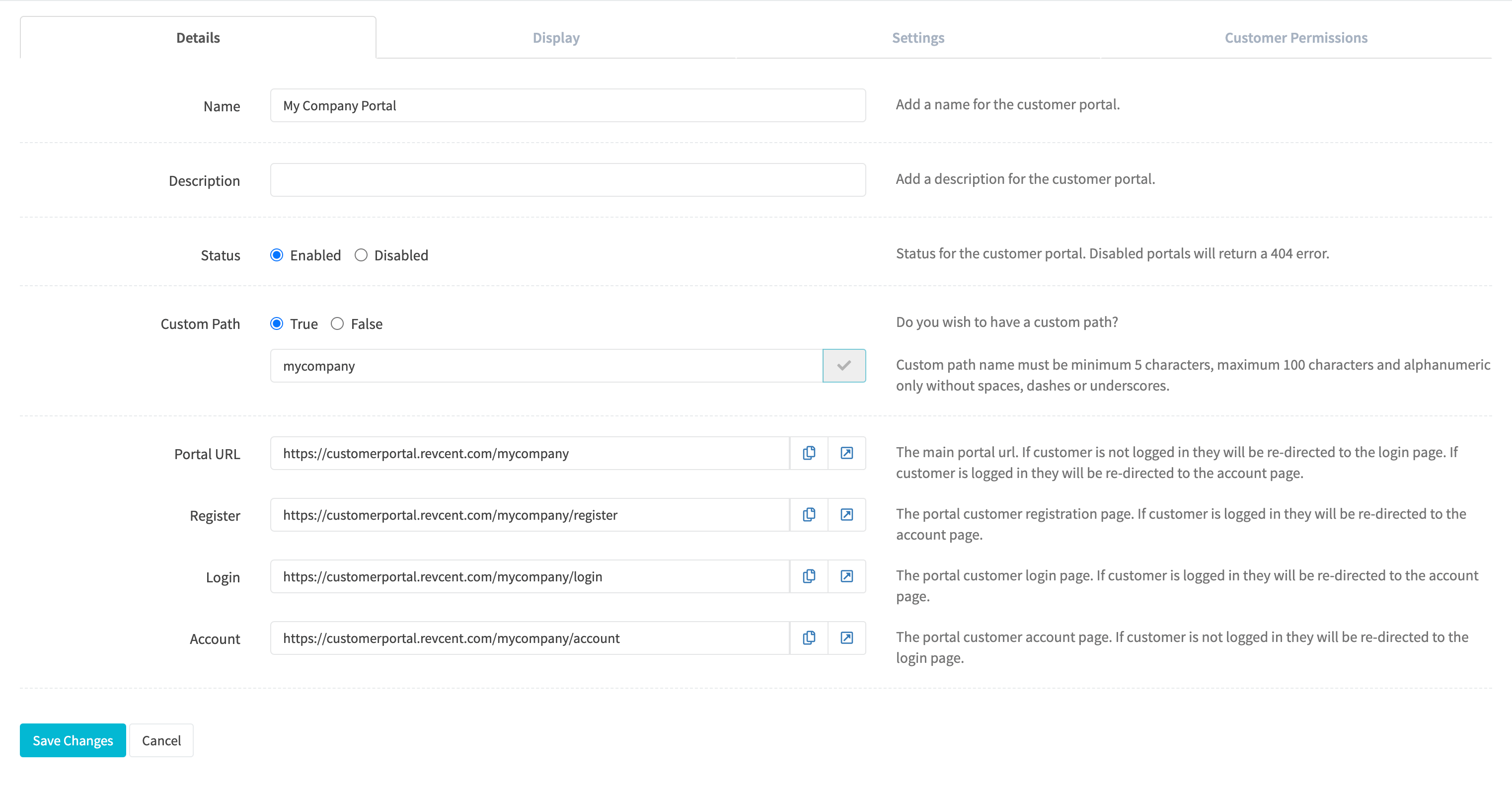1512x797 pixels.
Task: Click the 'Portal URL' row label
Action: (x=207, y=454)
